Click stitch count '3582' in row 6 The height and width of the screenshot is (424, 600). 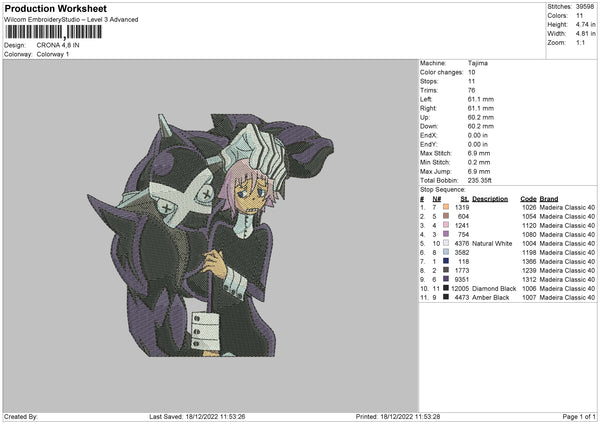pyautogui.click(x=462, y=253)
